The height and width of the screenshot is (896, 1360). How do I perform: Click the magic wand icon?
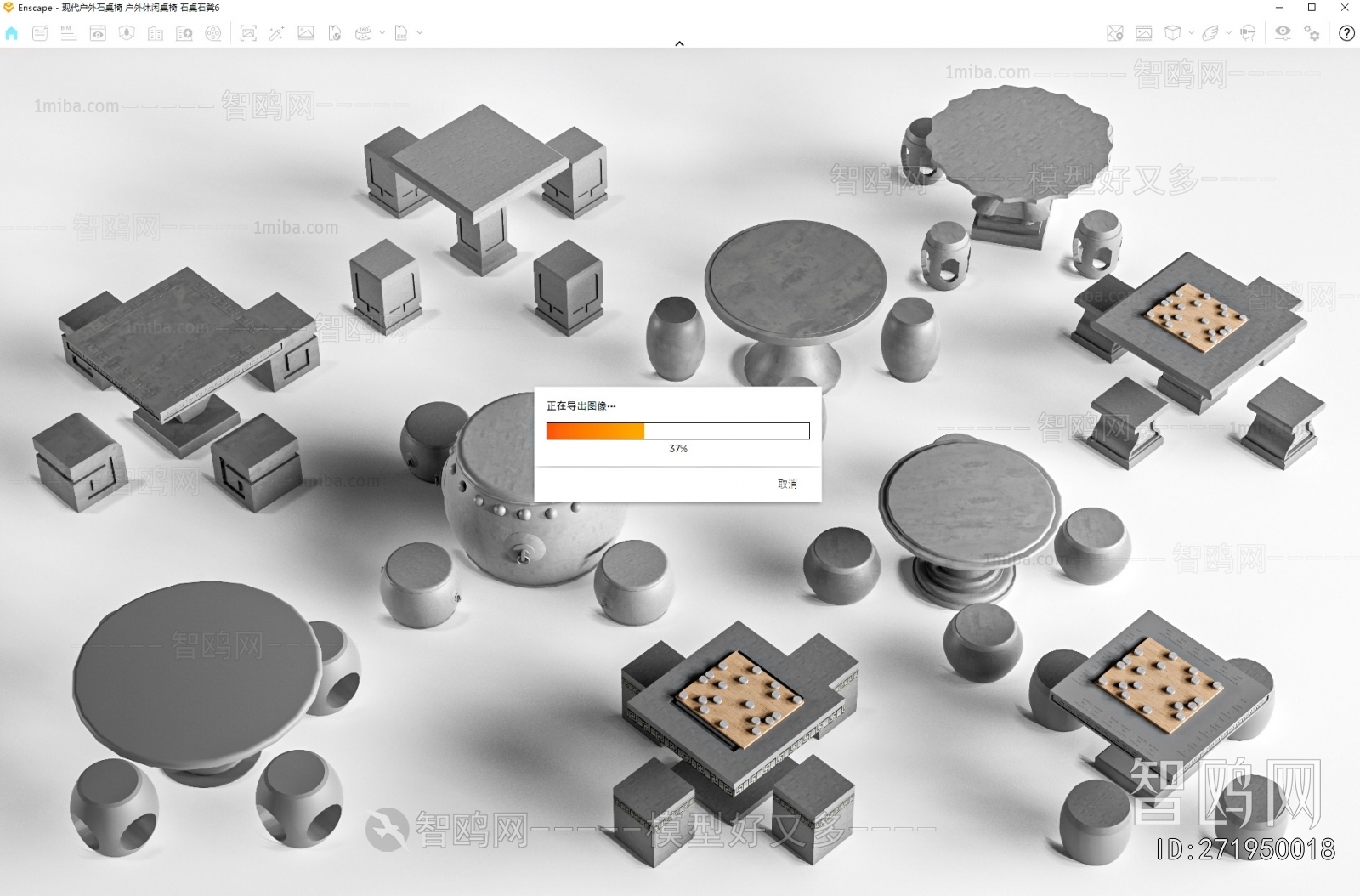[x=276, y=33]
